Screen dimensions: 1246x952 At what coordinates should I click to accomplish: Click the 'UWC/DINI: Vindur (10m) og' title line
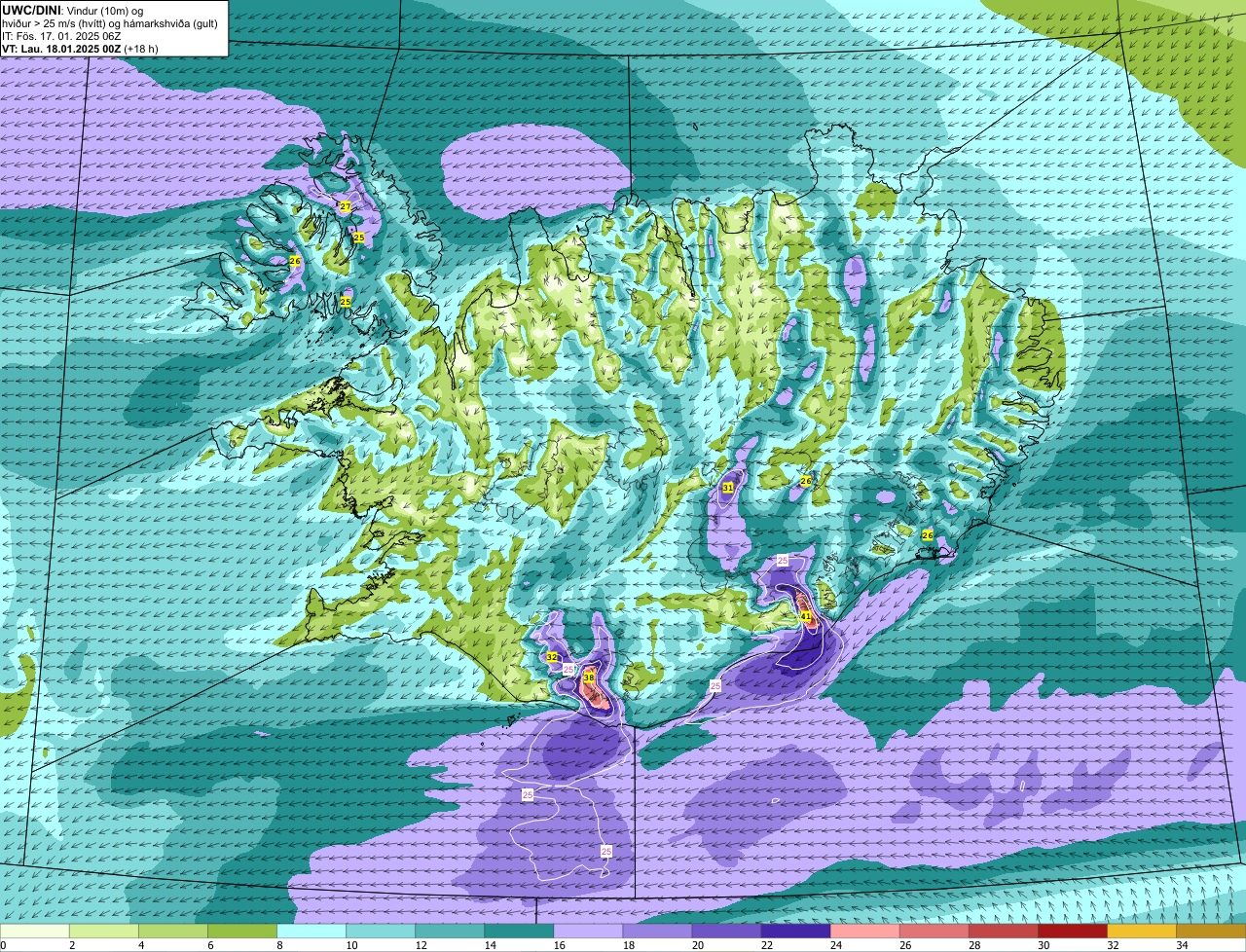point(73,10)
